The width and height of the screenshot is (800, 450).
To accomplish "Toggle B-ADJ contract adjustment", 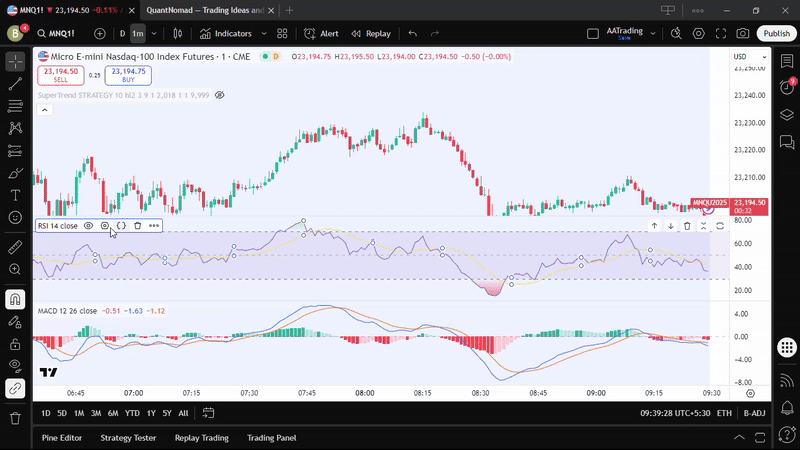I will click(754, 413).
